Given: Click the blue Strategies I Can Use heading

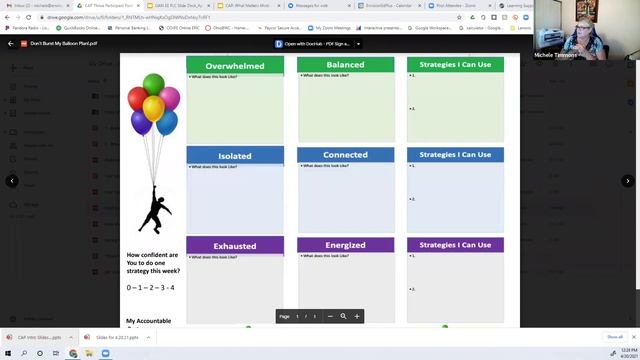Looking at the screenshot, I should tap(455, 155).
